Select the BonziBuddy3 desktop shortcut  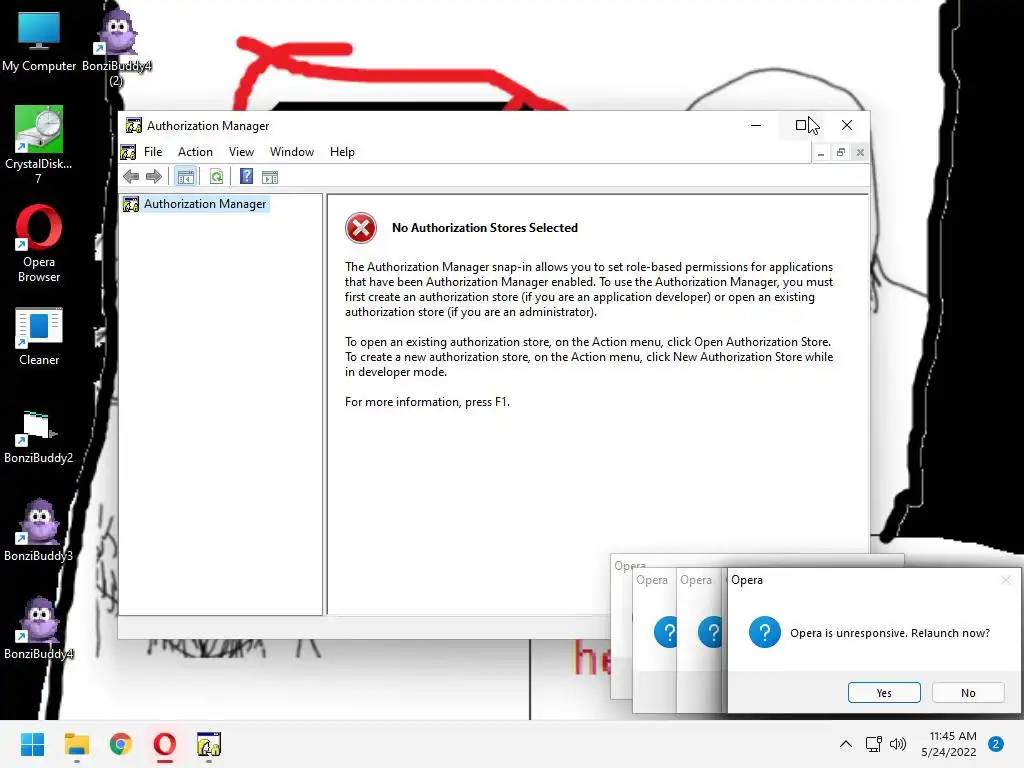tap(39, 530)
